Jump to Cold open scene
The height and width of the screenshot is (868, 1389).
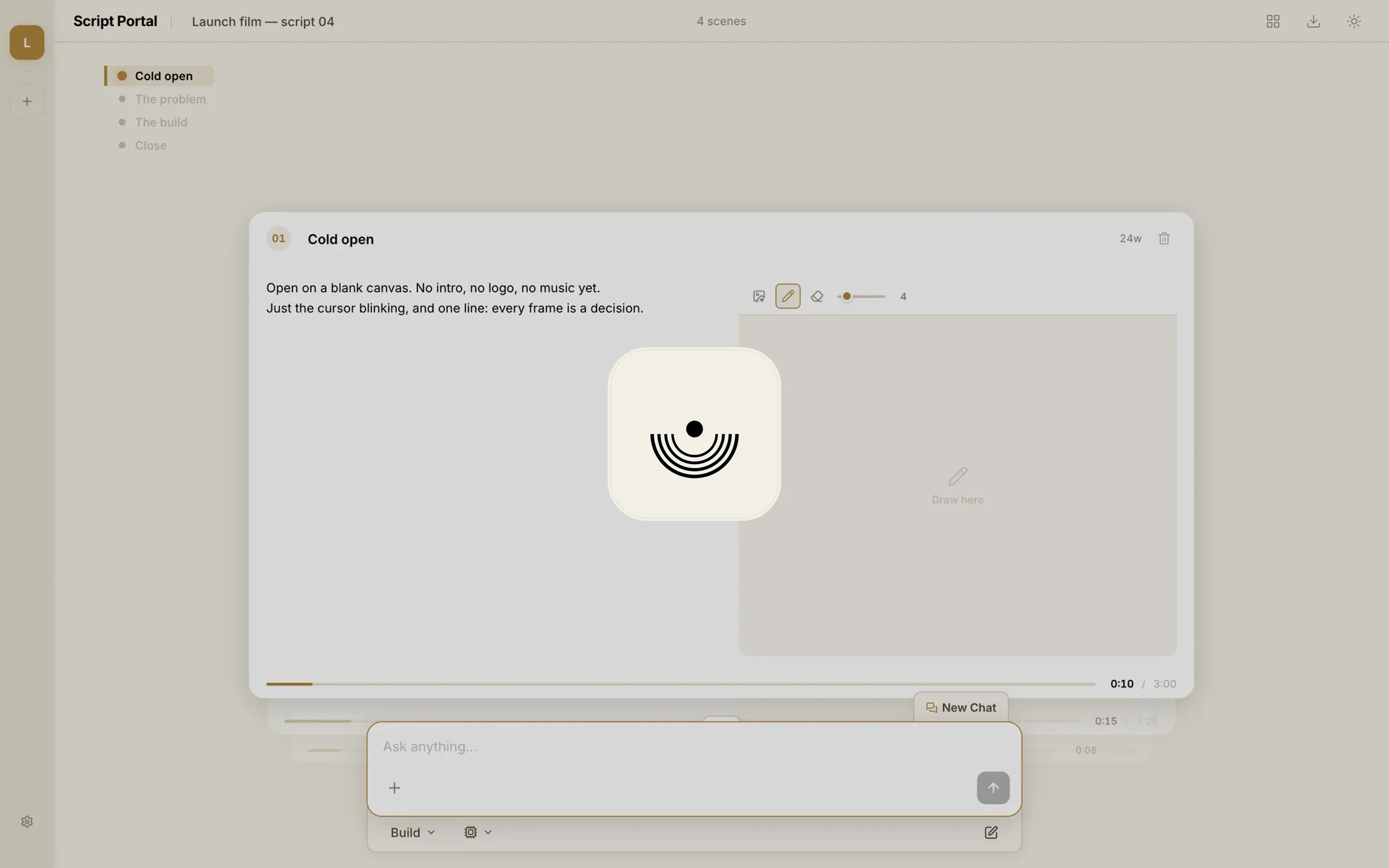click(159, 76)
